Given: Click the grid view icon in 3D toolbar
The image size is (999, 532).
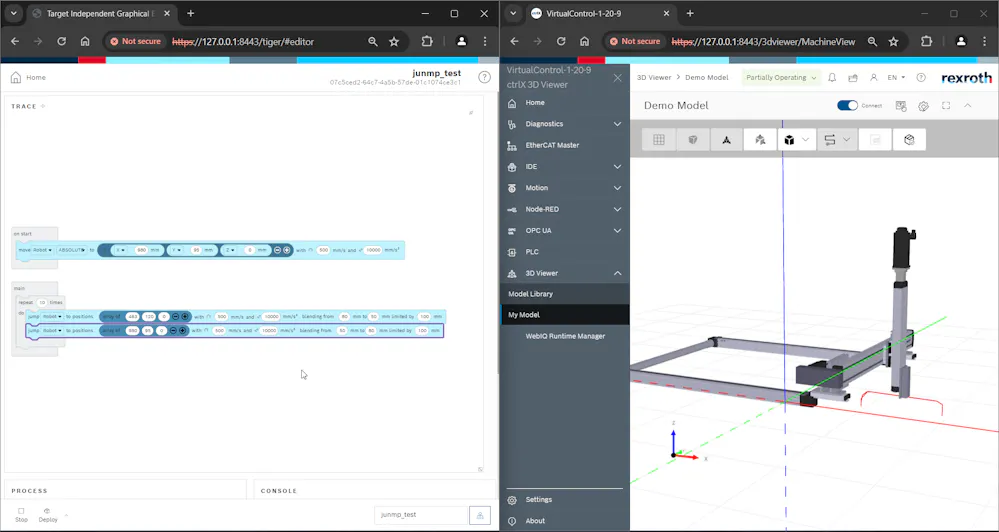Looking at the screenshot, I should (x=659, y=140).
